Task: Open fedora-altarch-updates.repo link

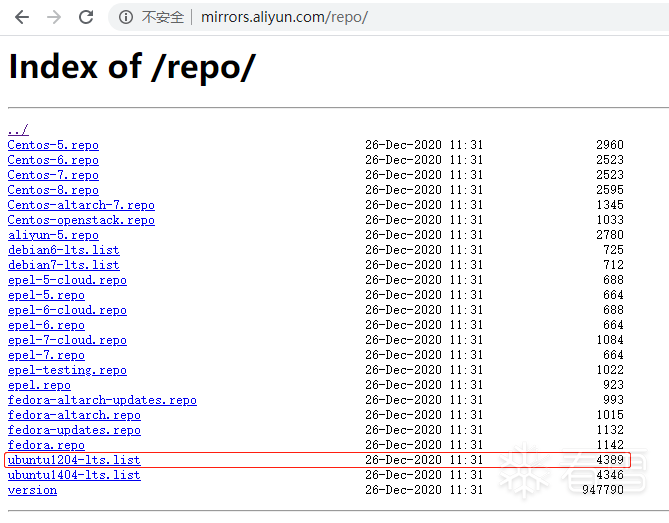Action: click(102, 400)
